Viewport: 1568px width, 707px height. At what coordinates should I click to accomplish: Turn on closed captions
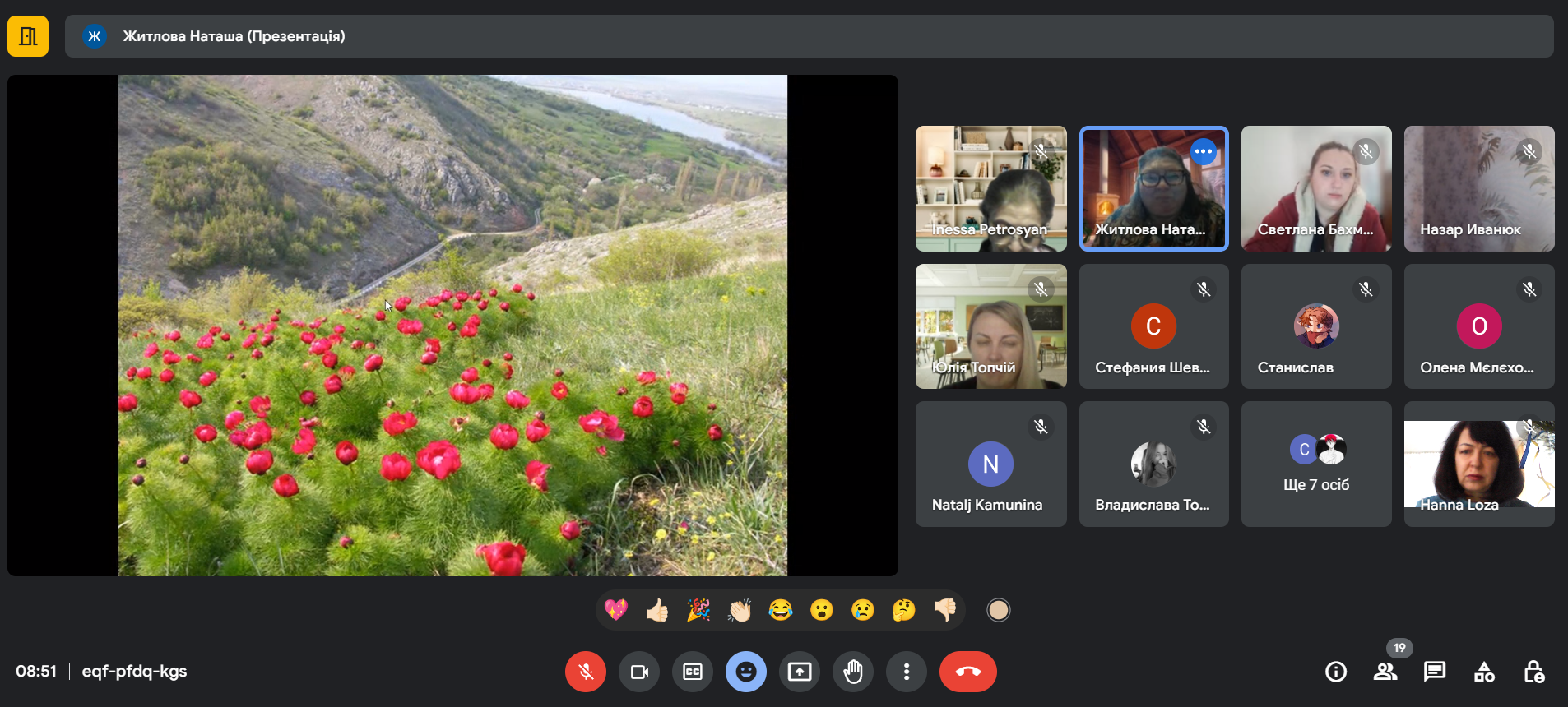point(693,672)
